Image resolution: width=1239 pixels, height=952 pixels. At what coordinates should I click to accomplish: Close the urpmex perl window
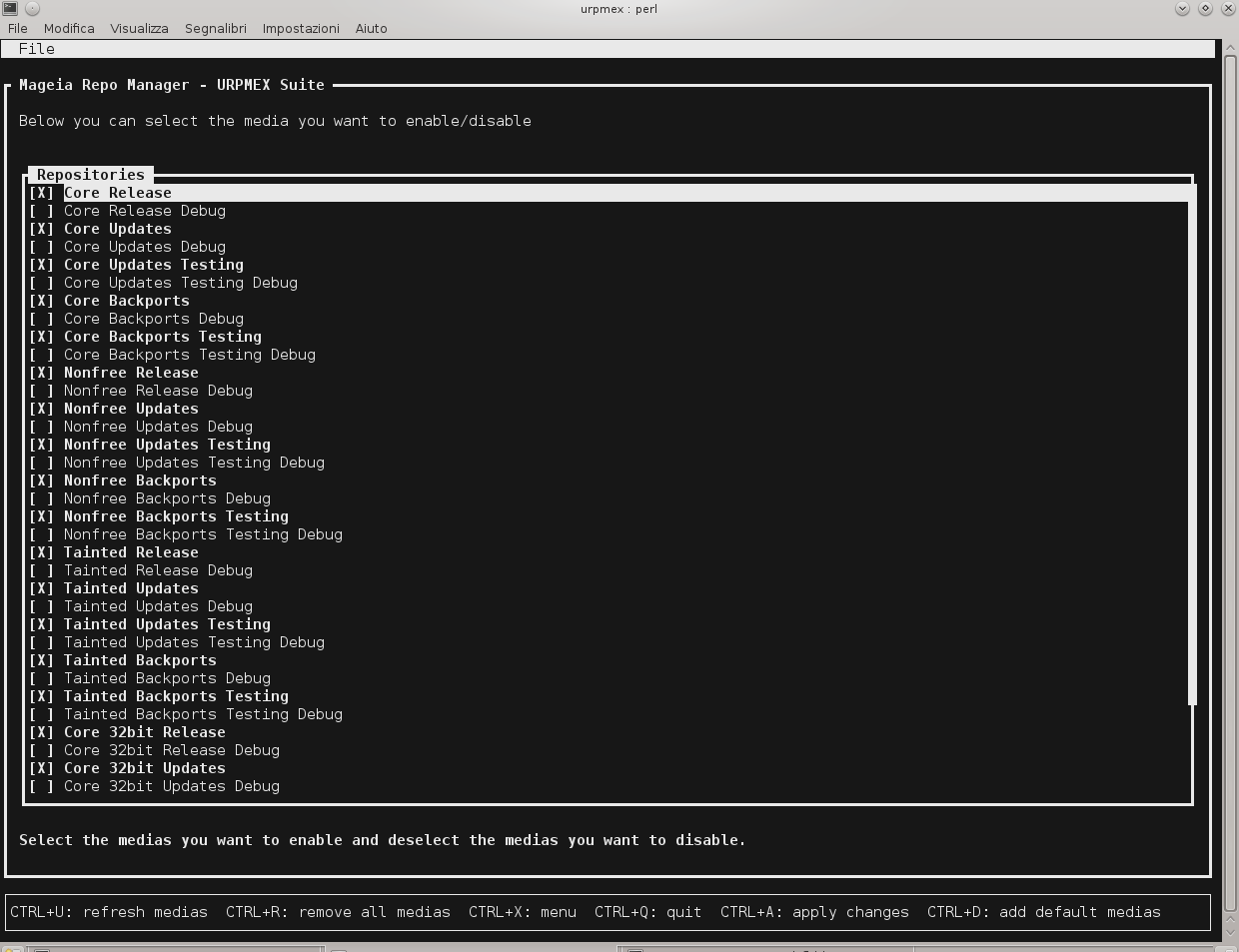pos(1228,8)
